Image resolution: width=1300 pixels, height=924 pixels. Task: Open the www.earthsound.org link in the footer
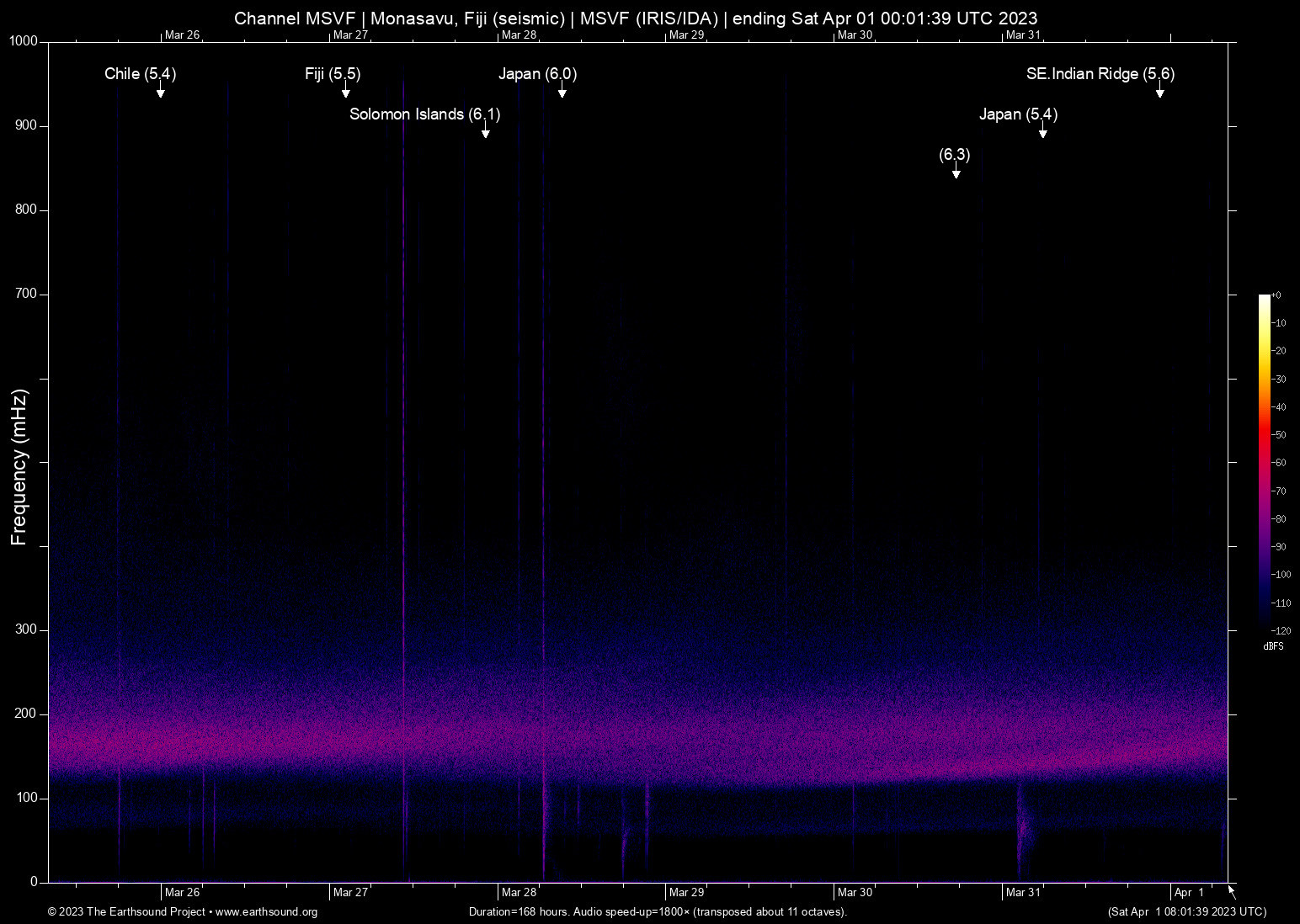pyautogui.click(x=266, y=912)
